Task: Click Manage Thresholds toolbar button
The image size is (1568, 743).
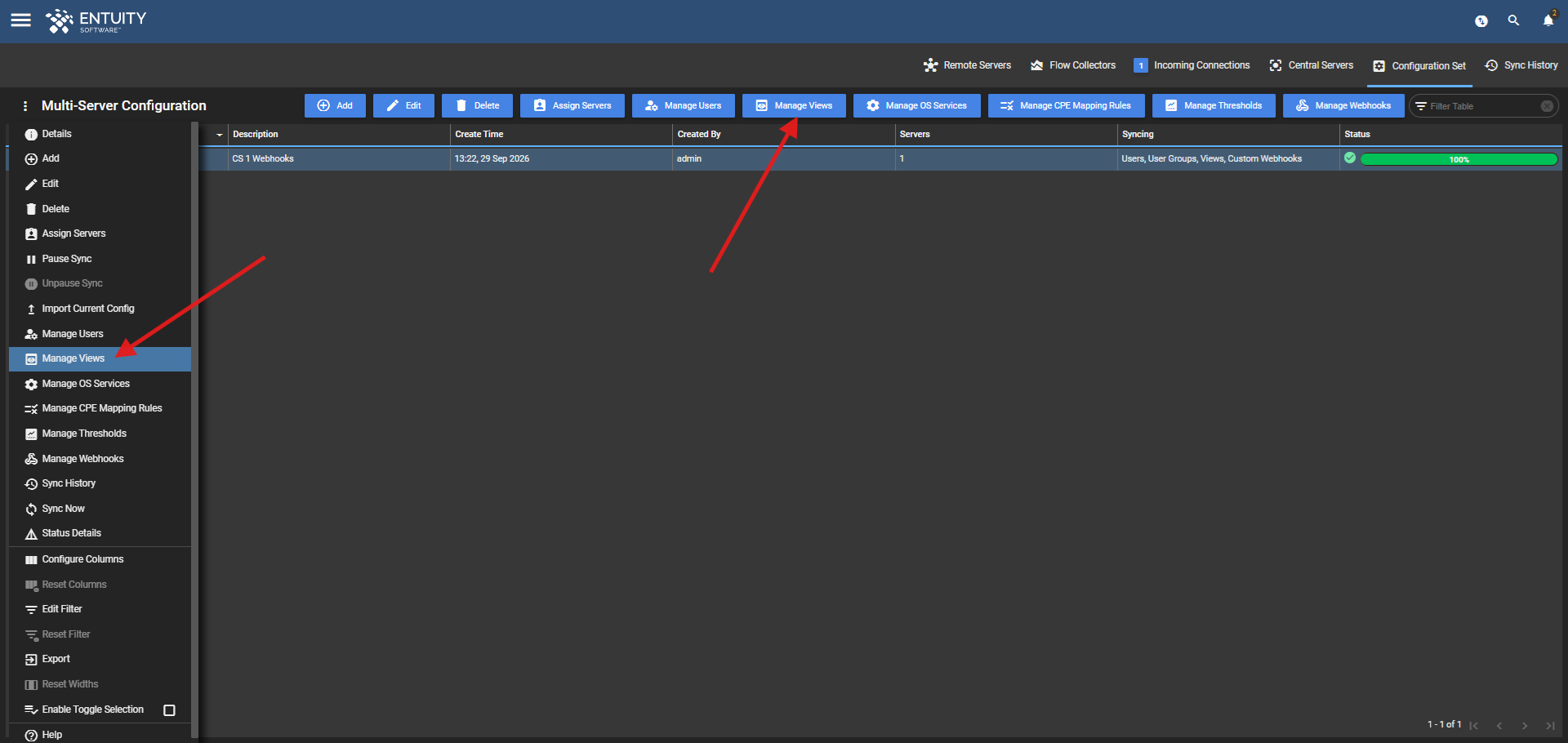Action: click(1213, 105)
